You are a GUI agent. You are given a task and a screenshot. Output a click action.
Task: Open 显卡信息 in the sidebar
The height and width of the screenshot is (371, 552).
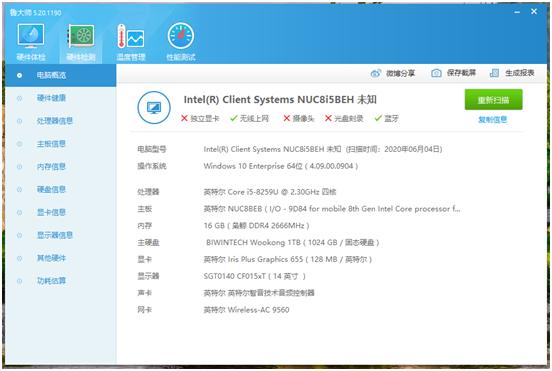click(51, 212)
